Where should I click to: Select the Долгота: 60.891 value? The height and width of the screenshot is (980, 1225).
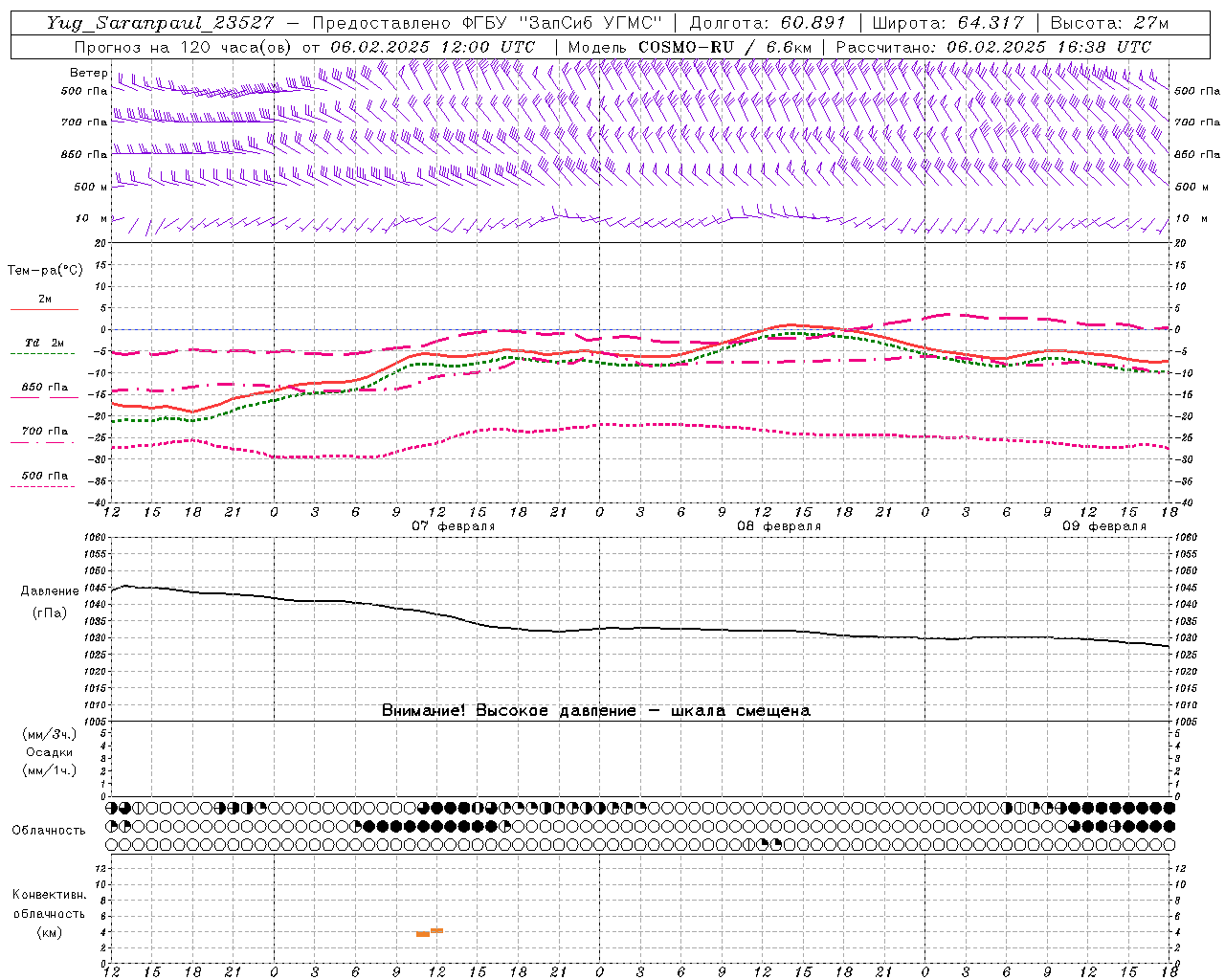click(768, 23)
